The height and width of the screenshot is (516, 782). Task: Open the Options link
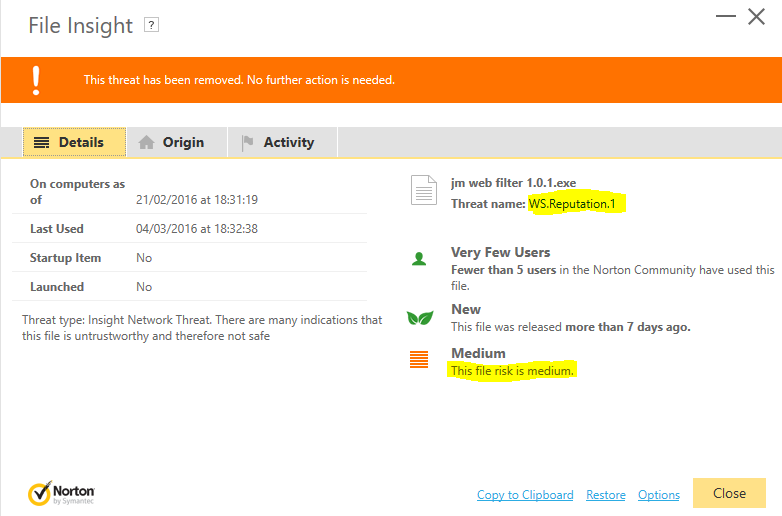[x=659, y=495]
